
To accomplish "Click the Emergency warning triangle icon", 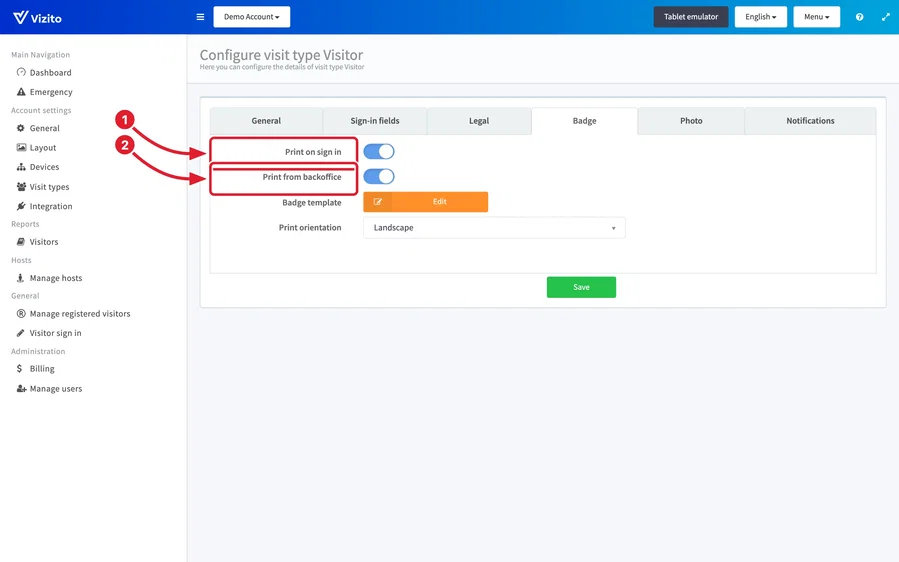I will 21,92.
